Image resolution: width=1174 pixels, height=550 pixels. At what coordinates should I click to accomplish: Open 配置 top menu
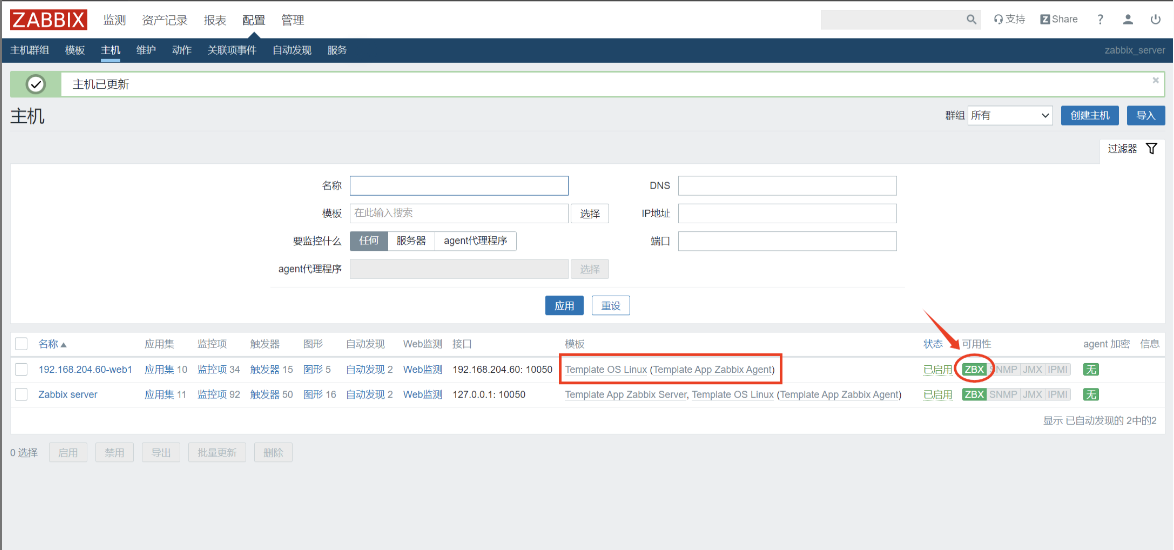[254, 20]
